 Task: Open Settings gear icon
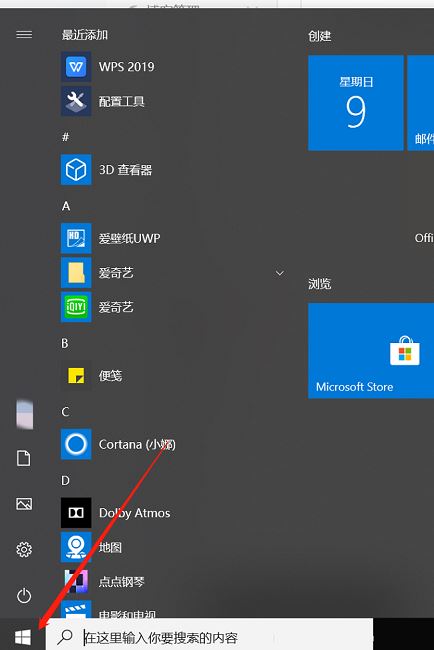click(x=24, y=549)
